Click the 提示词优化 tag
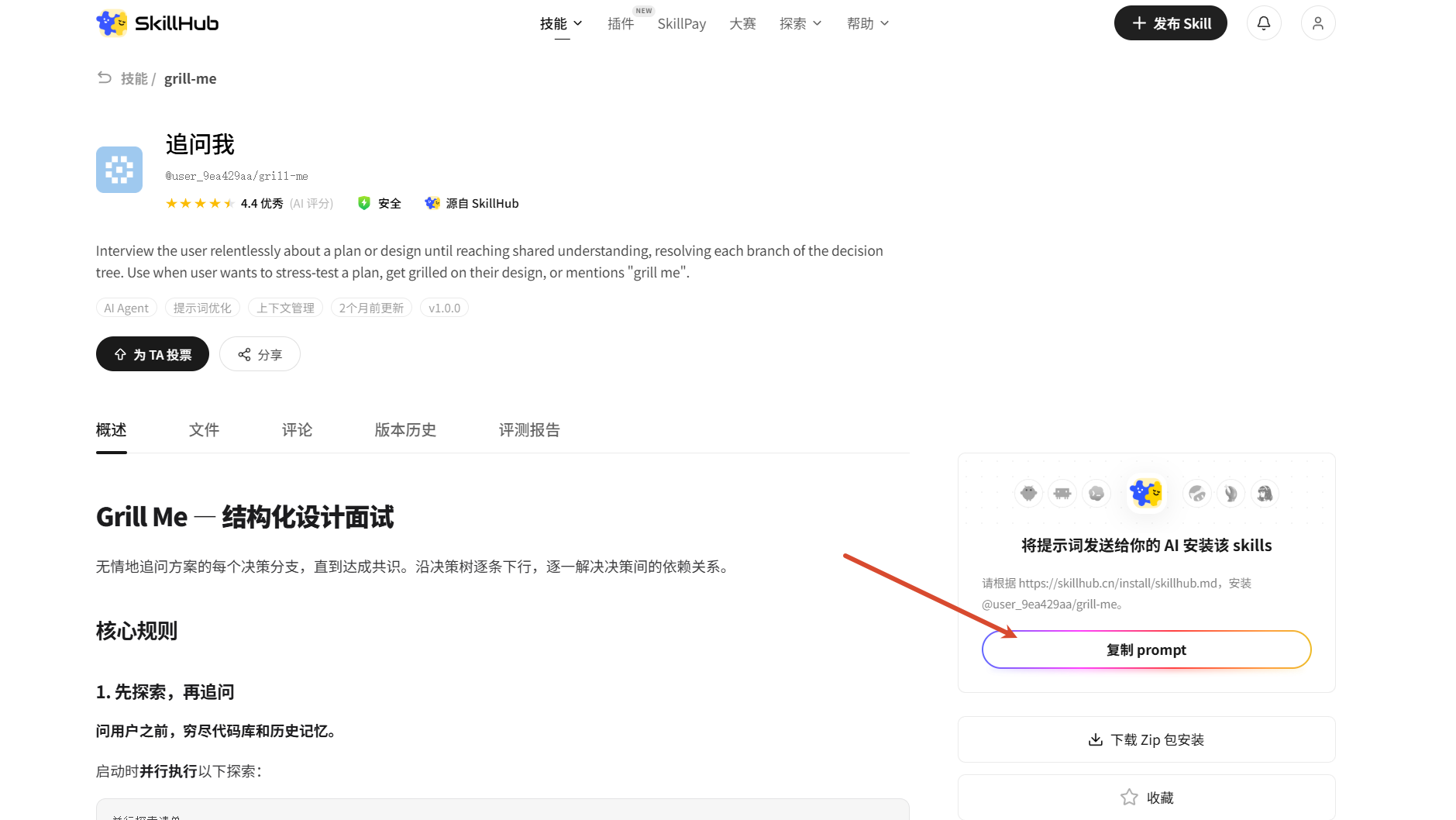1456x820 pixels. (x=202, y=308)
